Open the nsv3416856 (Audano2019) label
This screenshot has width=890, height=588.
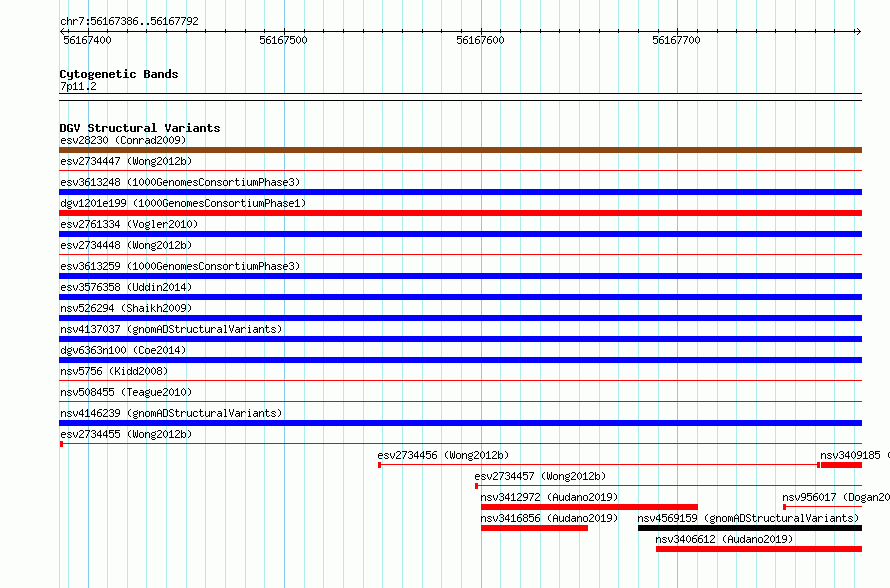pos(549,518)
